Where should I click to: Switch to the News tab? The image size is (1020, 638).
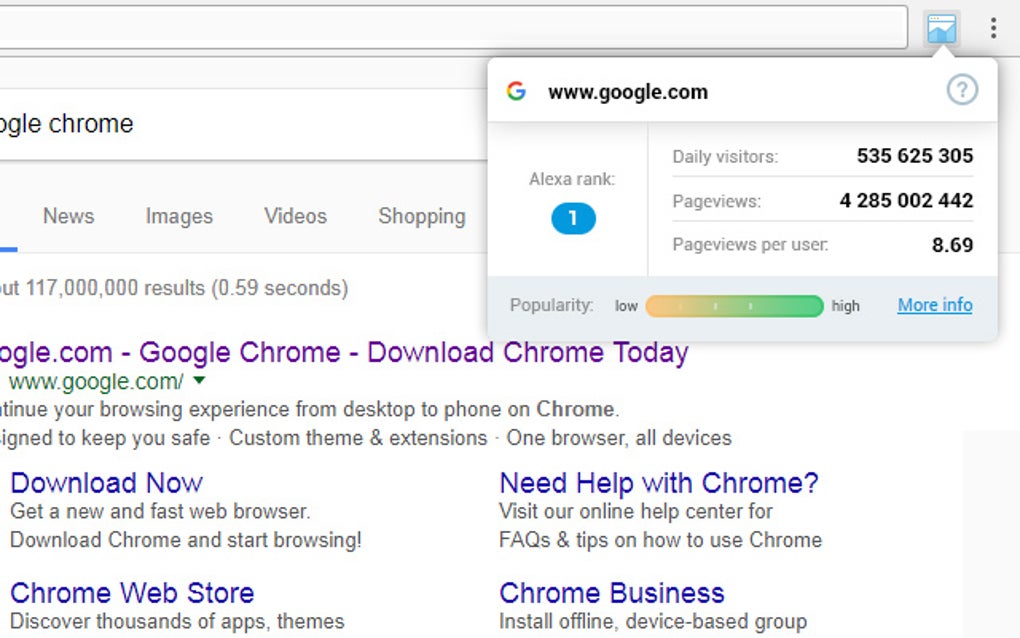[x=68, y=216]
